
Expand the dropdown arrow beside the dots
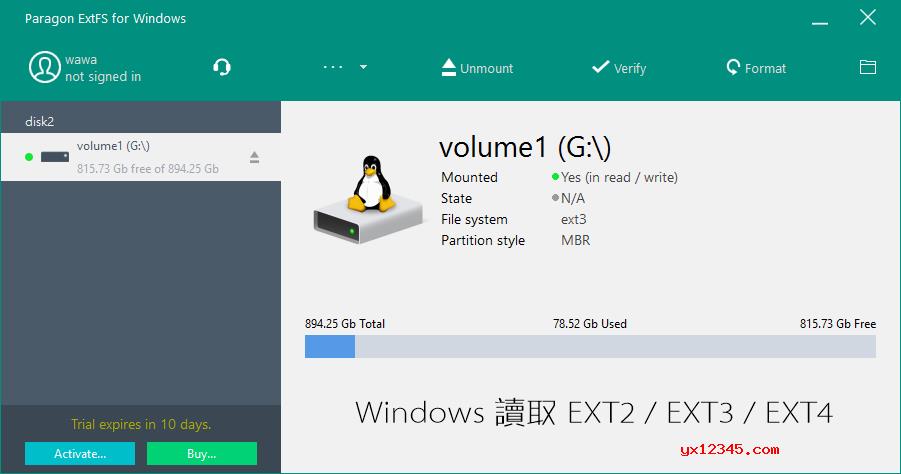point(363,67)
